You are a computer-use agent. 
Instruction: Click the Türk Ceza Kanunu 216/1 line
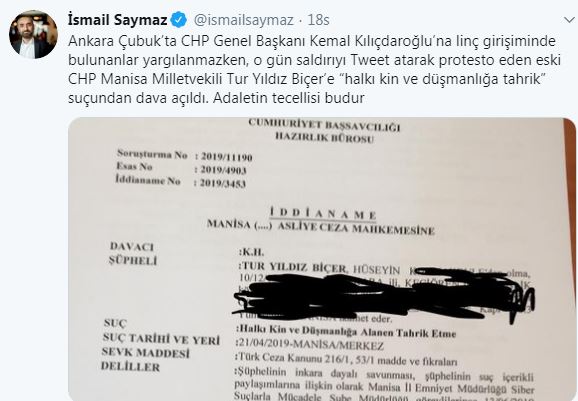[348, 359]
